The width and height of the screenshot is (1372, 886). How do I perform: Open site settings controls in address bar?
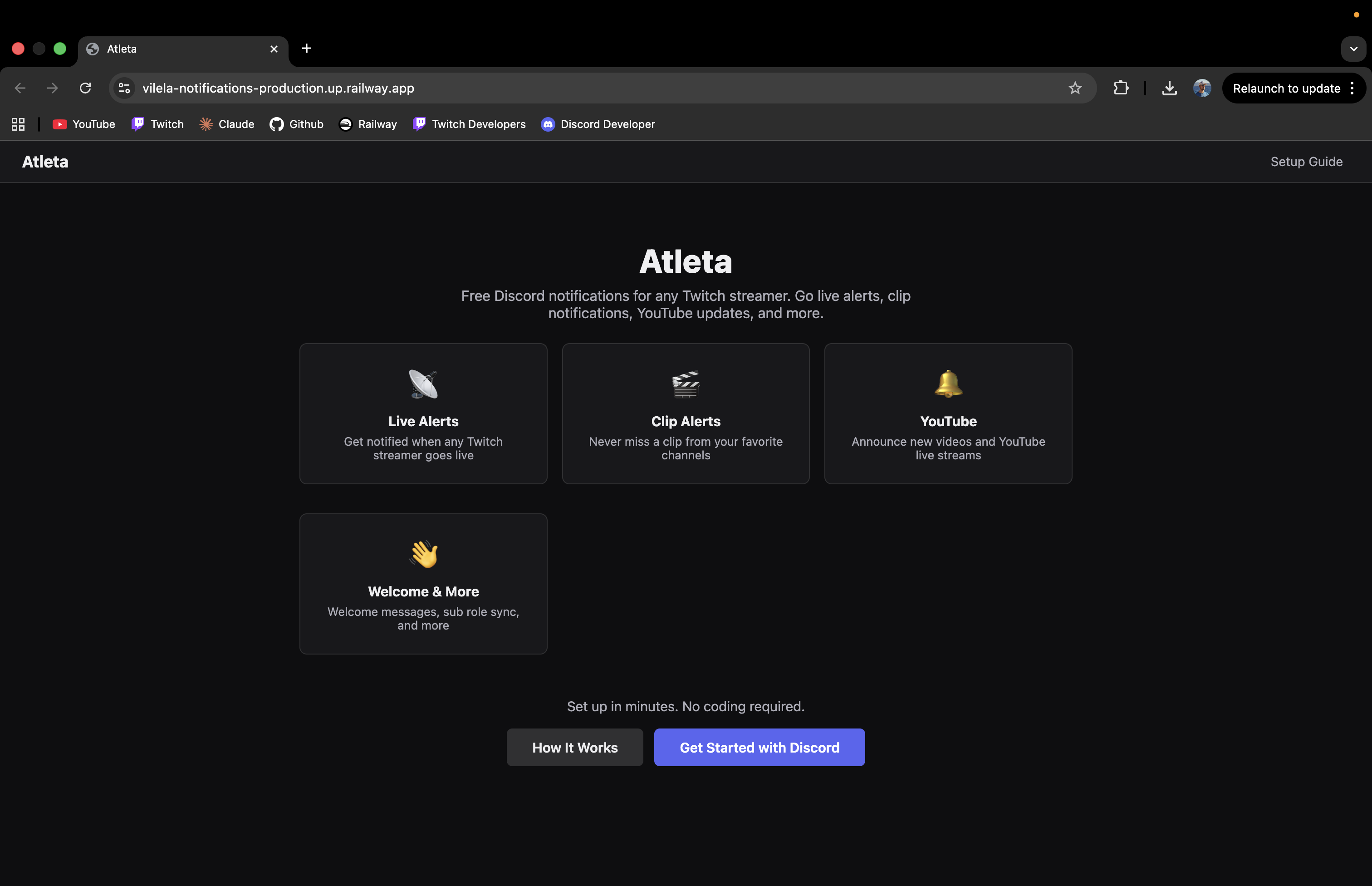point(124,88)
